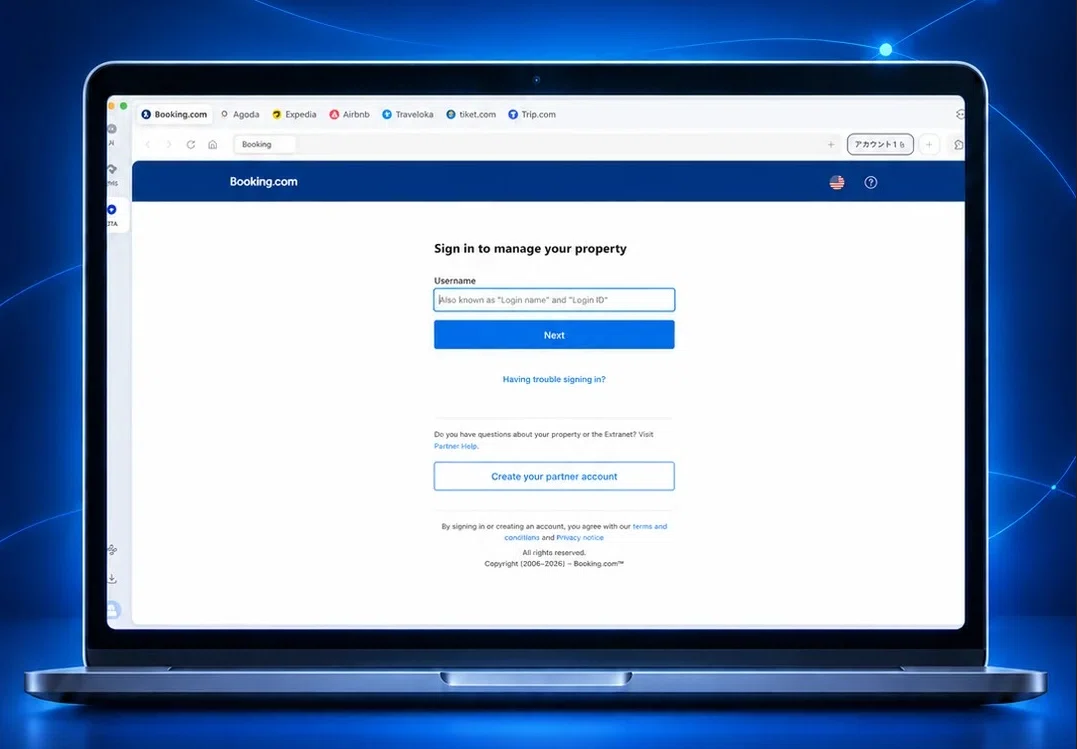Click the home icon in the toolbar
Screen dimensions: 1077x749
[x=213, y=144]
